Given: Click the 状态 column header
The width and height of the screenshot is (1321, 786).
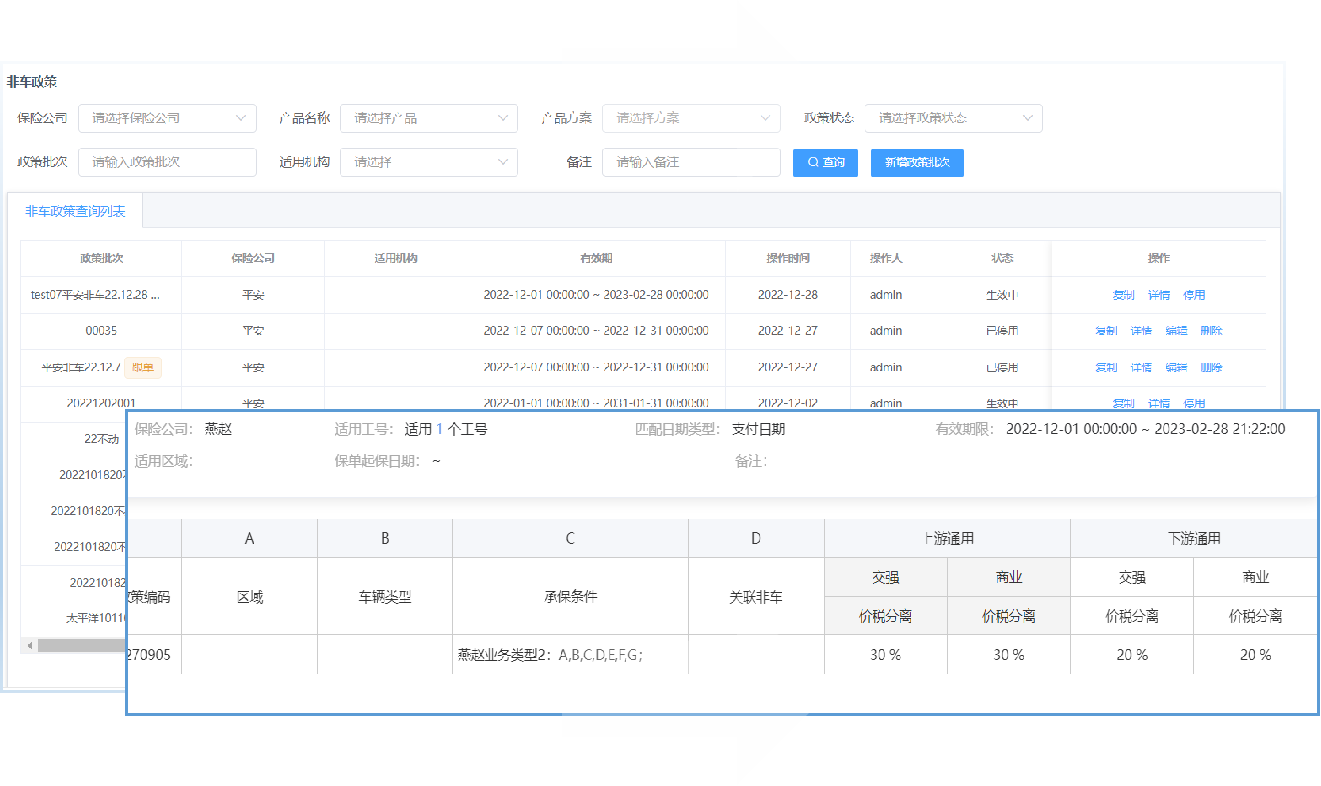Looking at the screenshot, I should click(1002, 258).
